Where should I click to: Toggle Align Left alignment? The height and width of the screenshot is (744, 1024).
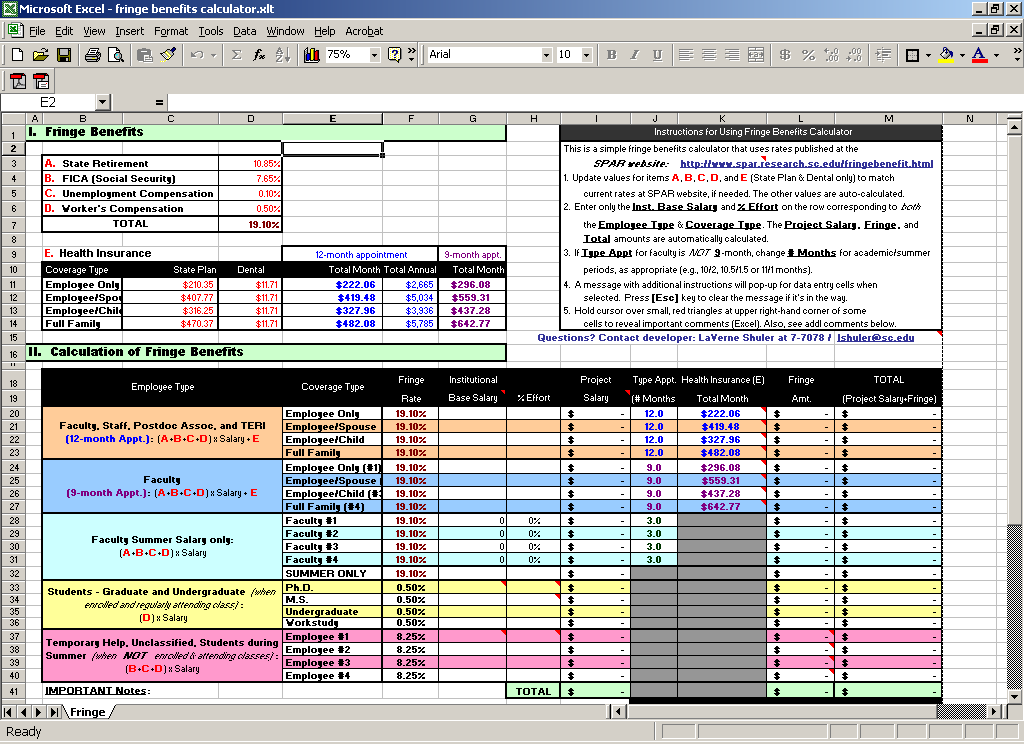pyautogui.click(x=686, y=55)
